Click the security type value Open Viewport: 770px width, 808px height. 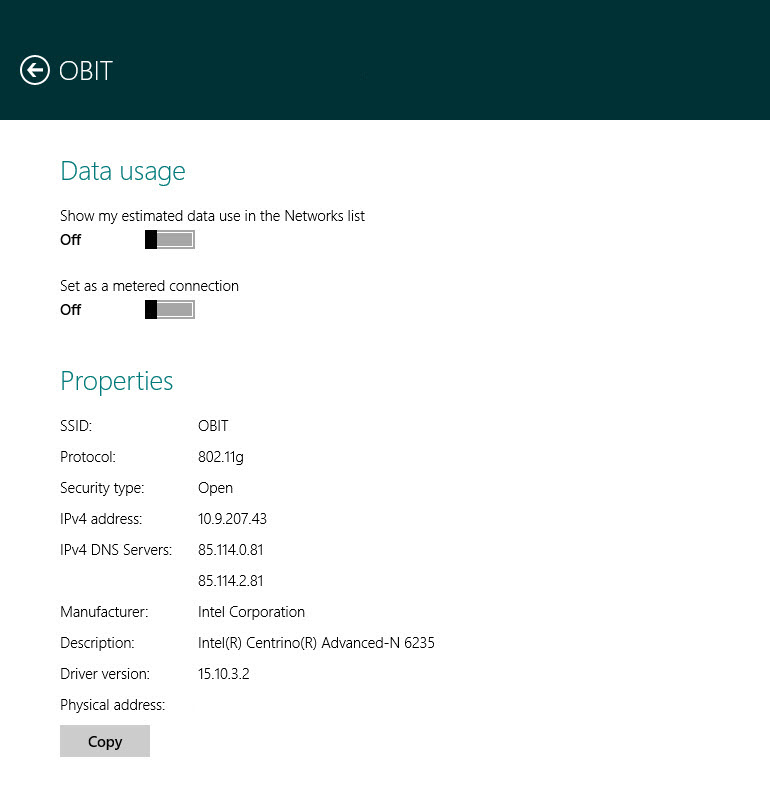pos(215,488)
